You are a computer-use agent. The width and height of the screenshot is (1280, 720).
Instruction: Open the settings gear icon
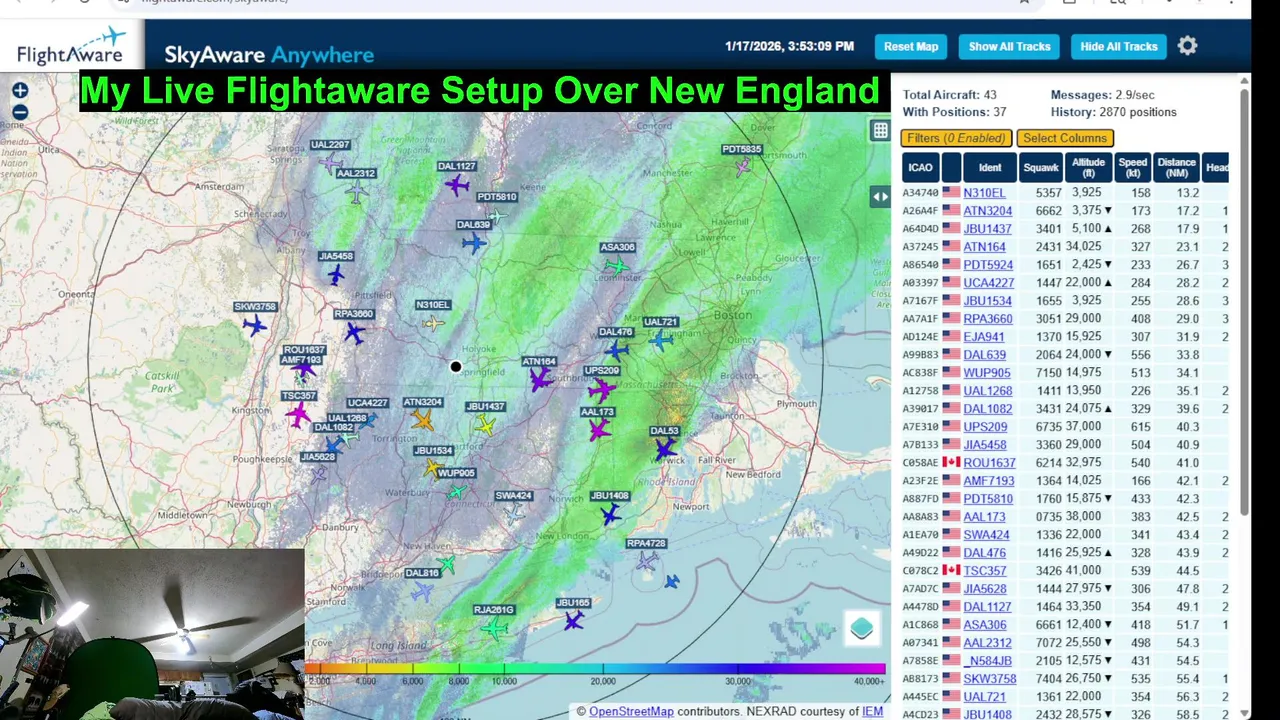coord(1187,46)
